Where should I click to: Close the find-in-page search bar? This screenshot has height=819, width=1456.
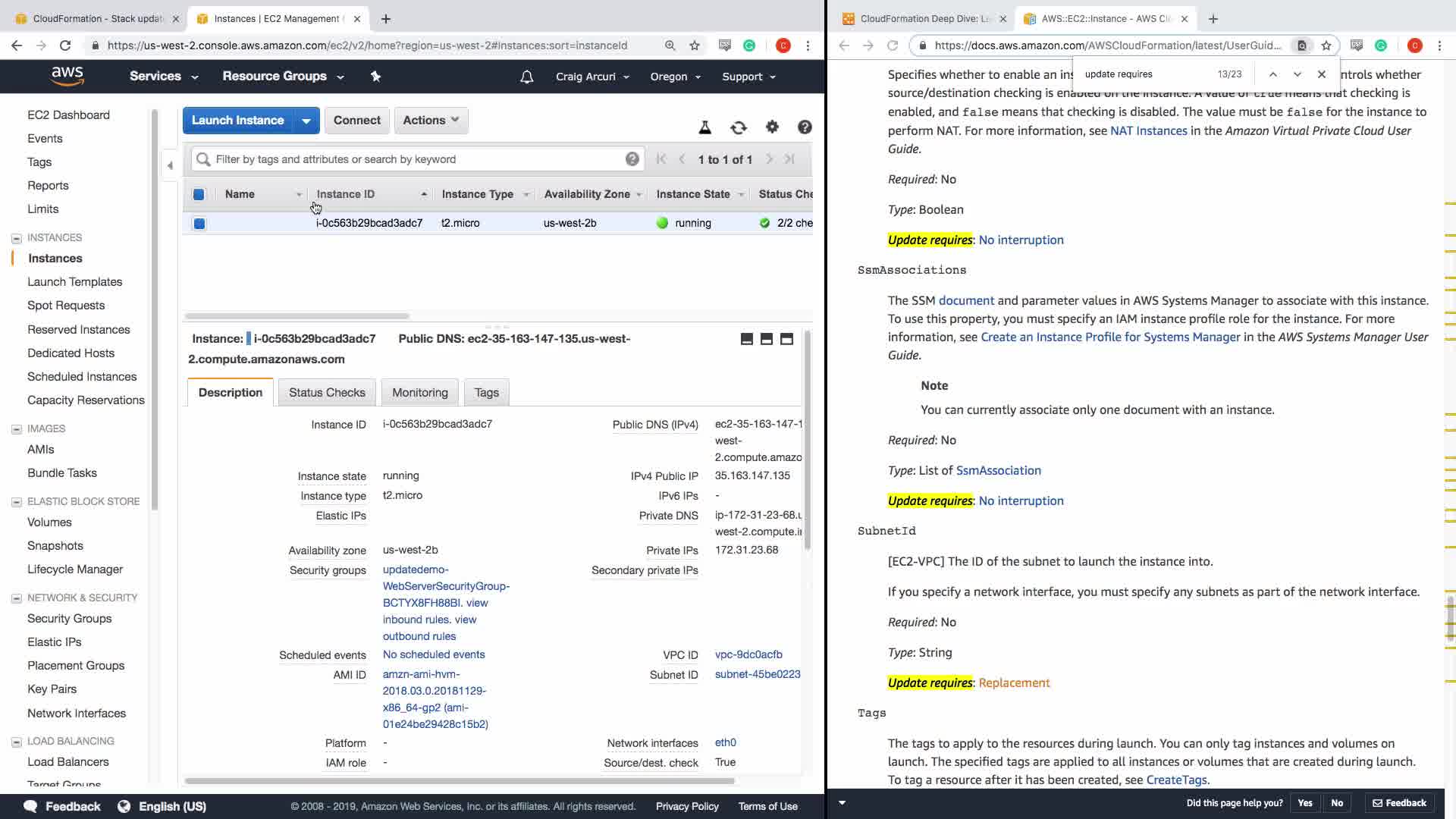[1321, 74]
